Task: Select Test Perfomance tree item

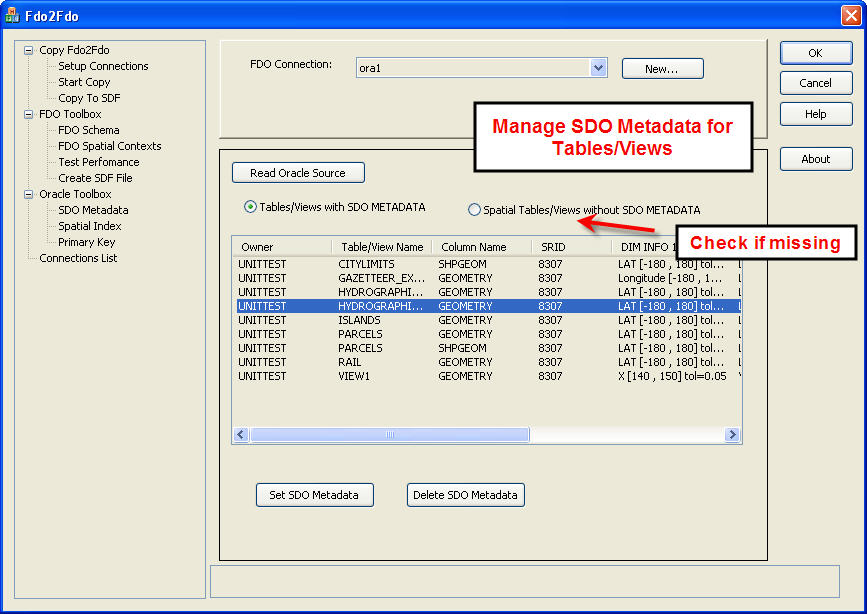Action: pos(98,162)
